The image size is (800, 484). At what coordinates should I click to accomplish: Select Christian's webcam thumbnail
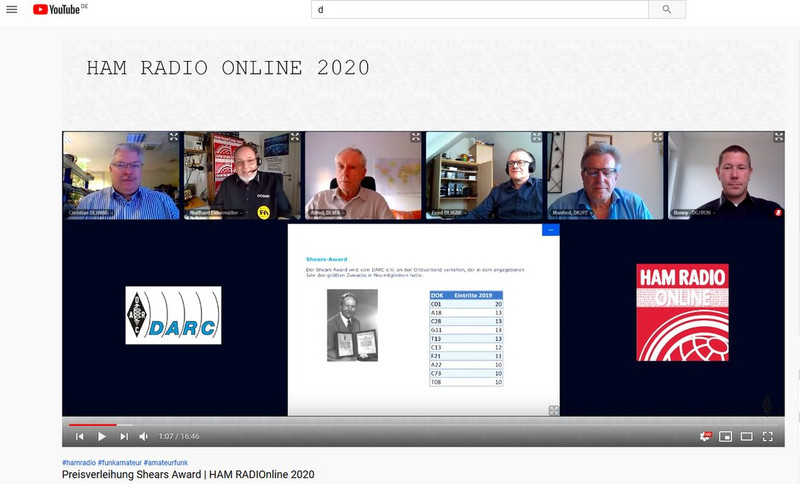(x=121, y=175)
